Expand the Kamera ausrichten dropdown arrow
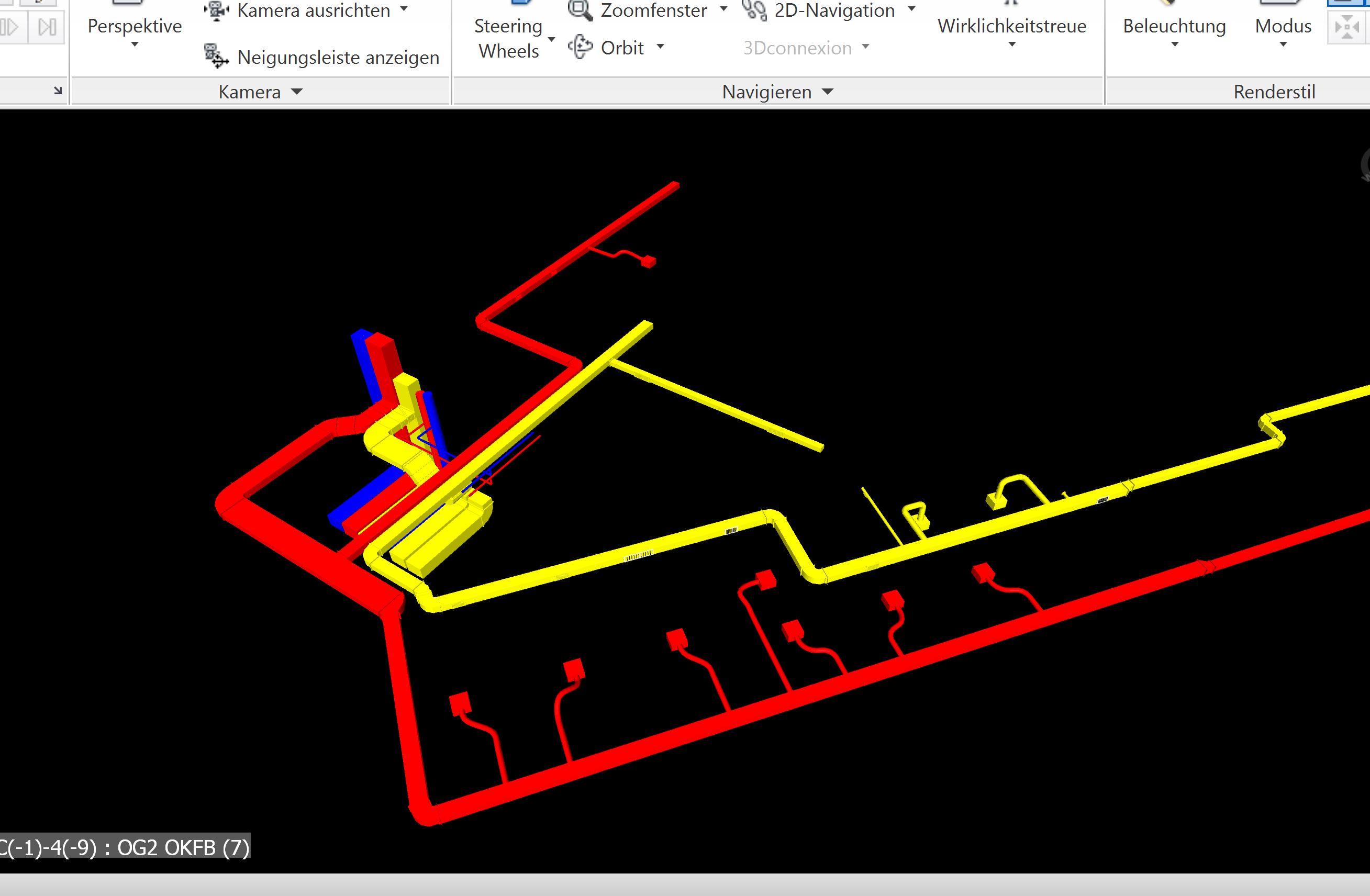Viewport: 1370px width, 896px height. pyautogui.click(x=404, y=9)
